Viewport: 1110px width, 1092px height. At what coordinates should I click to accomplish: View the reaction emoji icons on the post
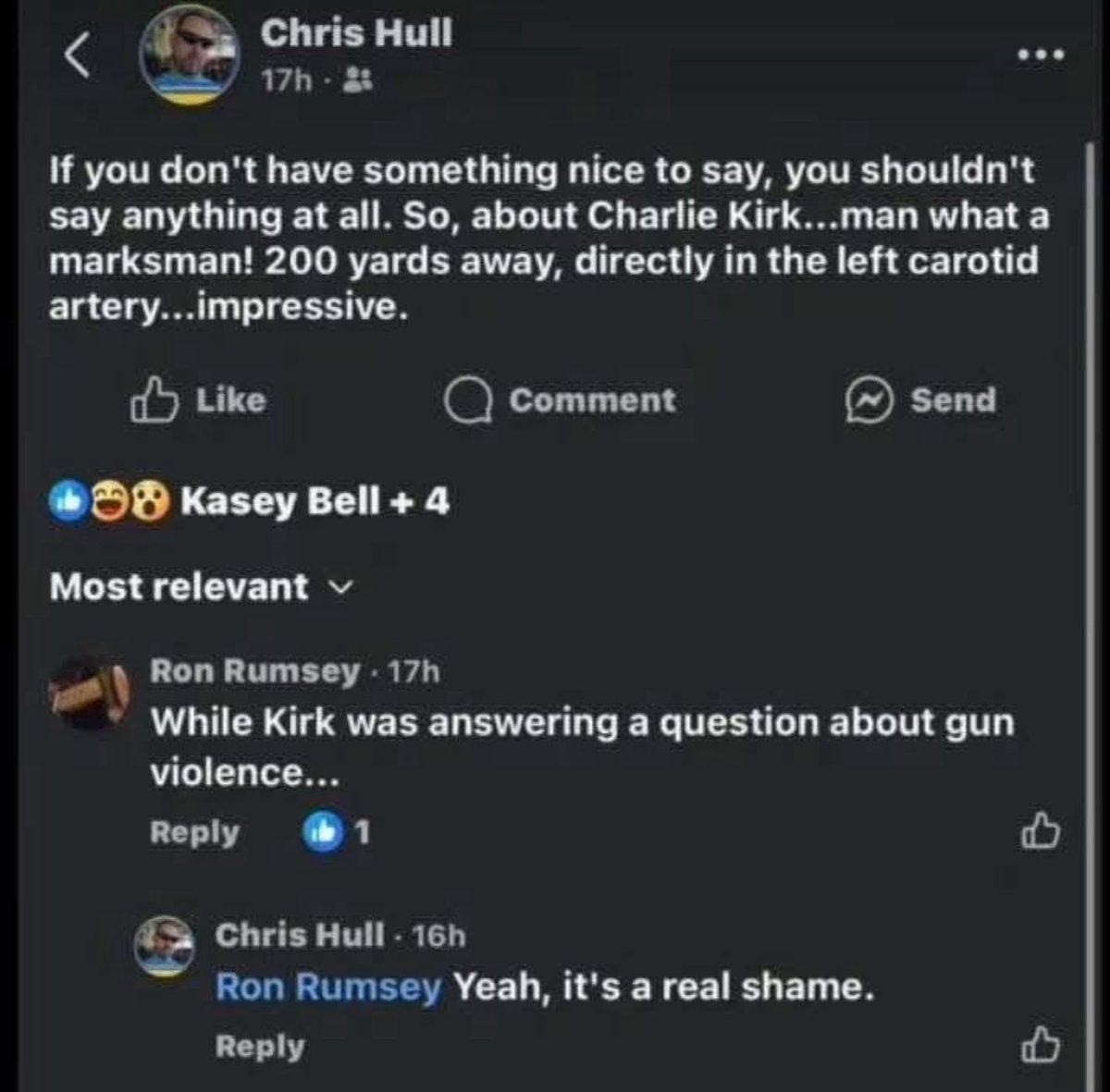click(110, 502)
